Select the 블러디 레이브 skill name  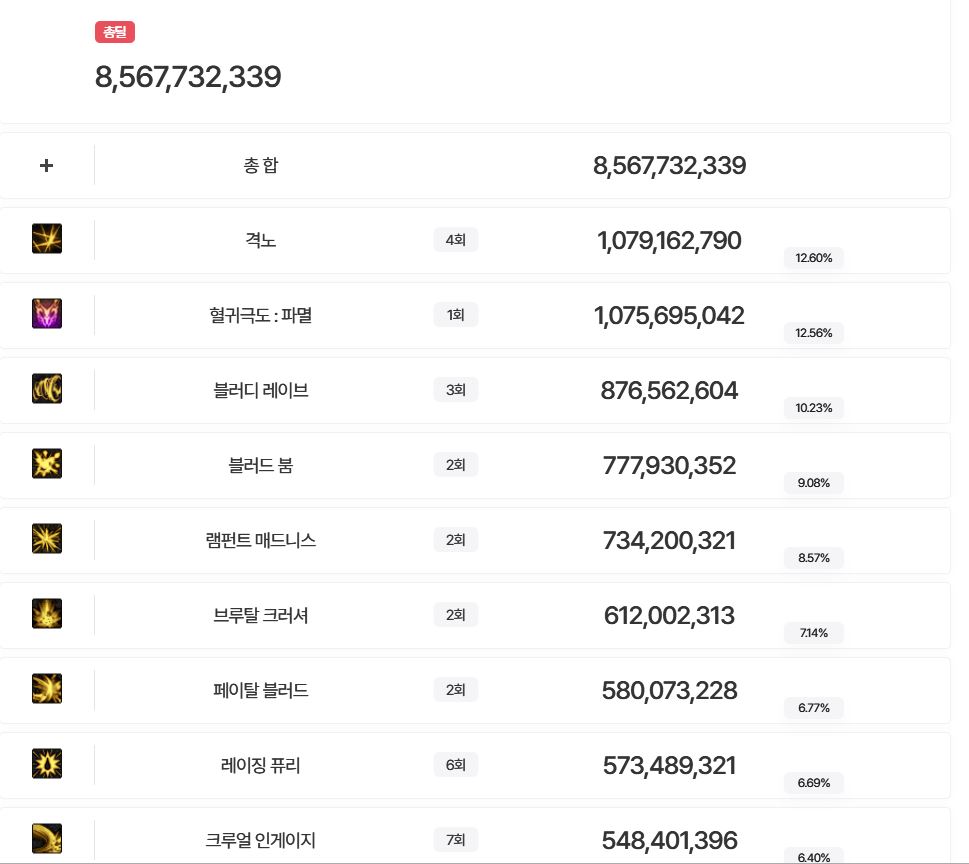coord(261,390)
